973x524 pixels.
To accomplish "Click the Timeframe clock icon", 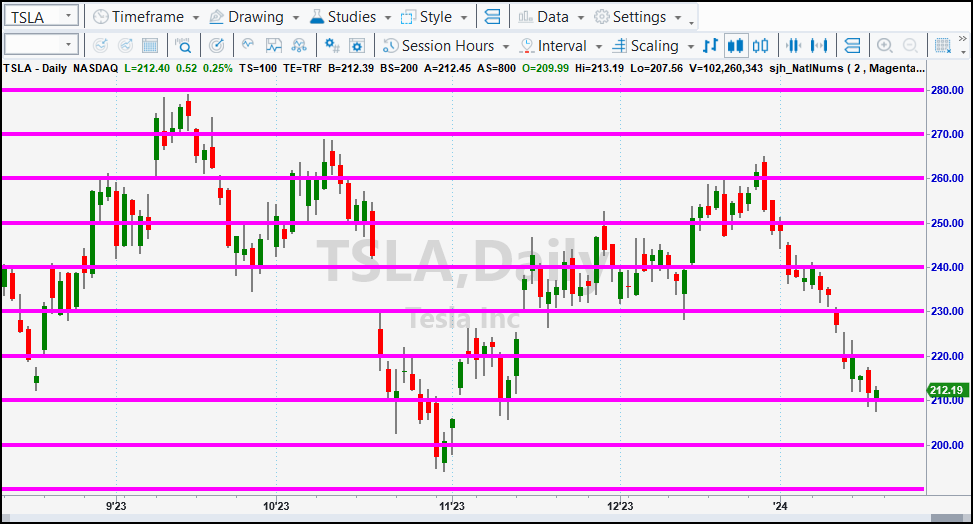I will pos(101,17).
